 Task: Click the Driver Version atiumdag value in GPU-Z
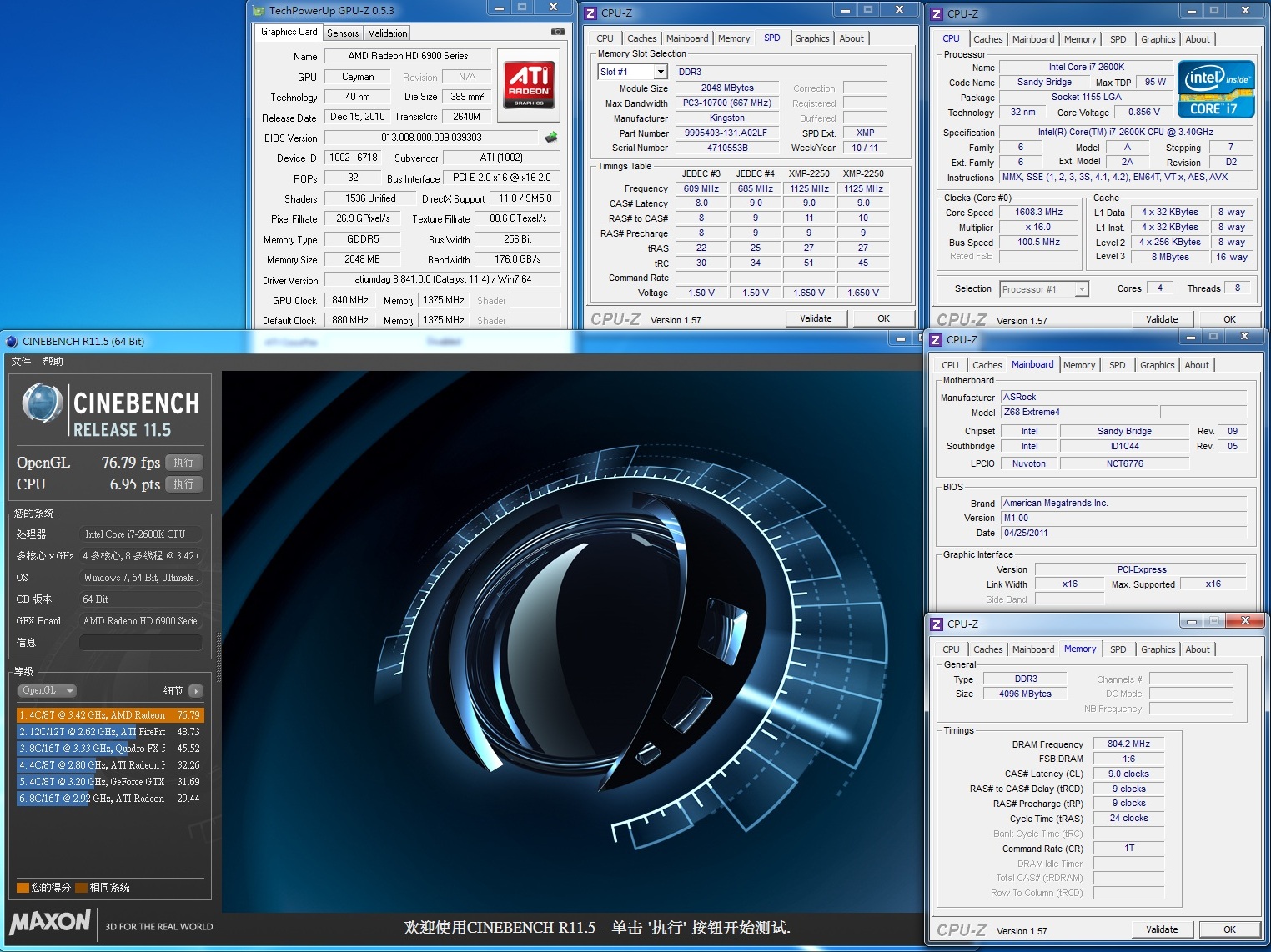pos(442,280)
